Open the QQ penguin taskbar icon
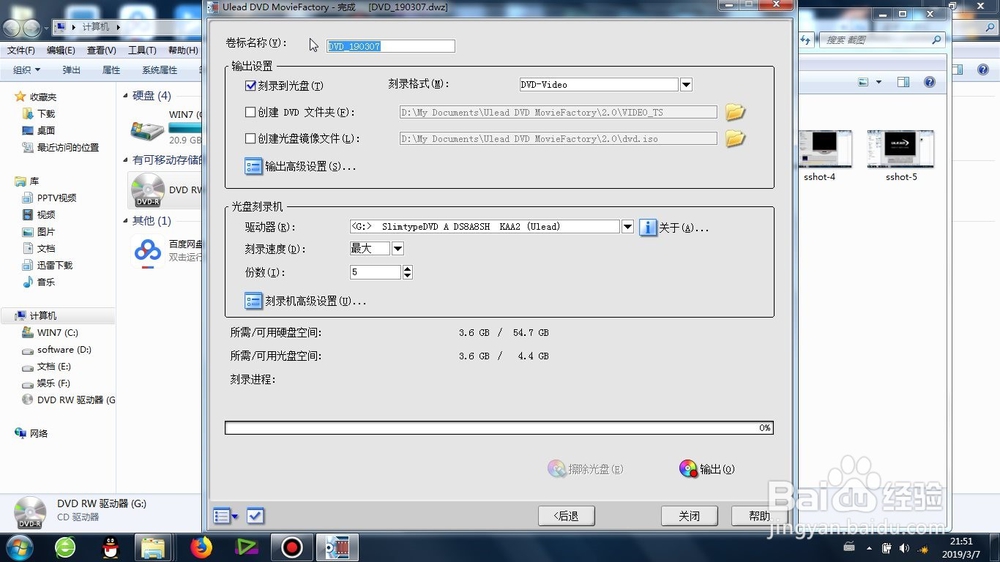This screenshot has height=562, width=1000. click(x=110, y=547)
